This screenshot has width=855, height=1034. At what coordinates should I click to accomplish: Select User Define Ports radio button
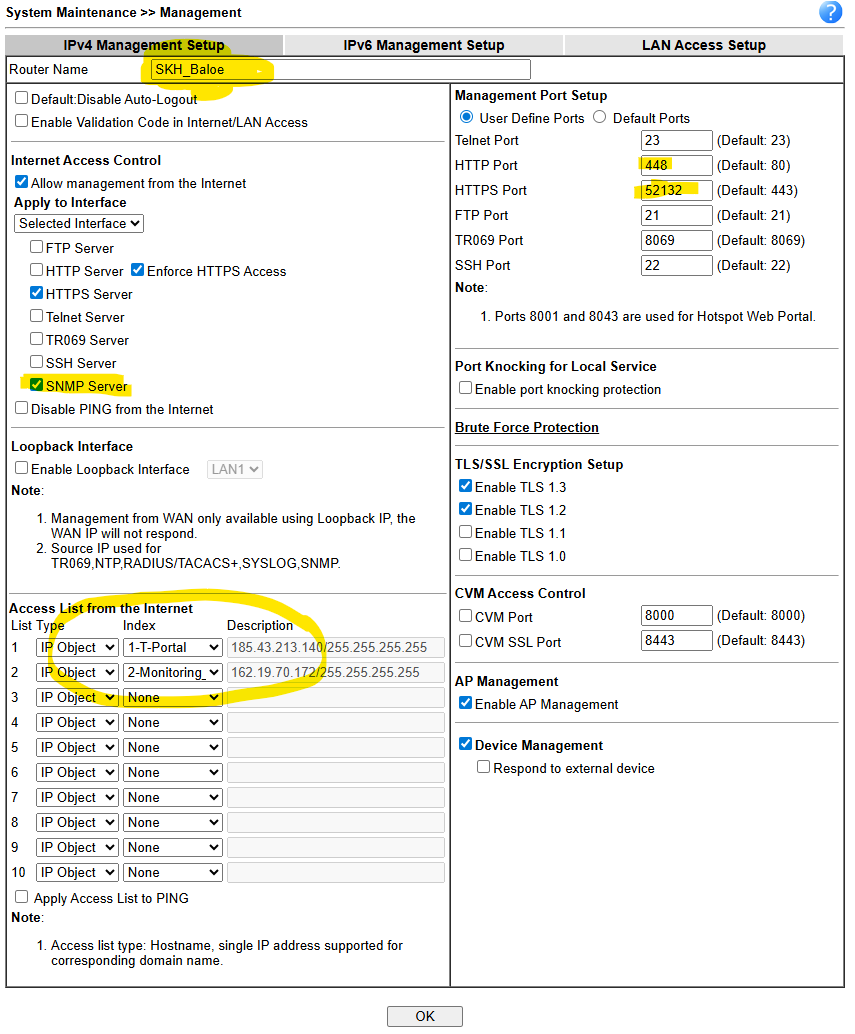coord(467,117)
